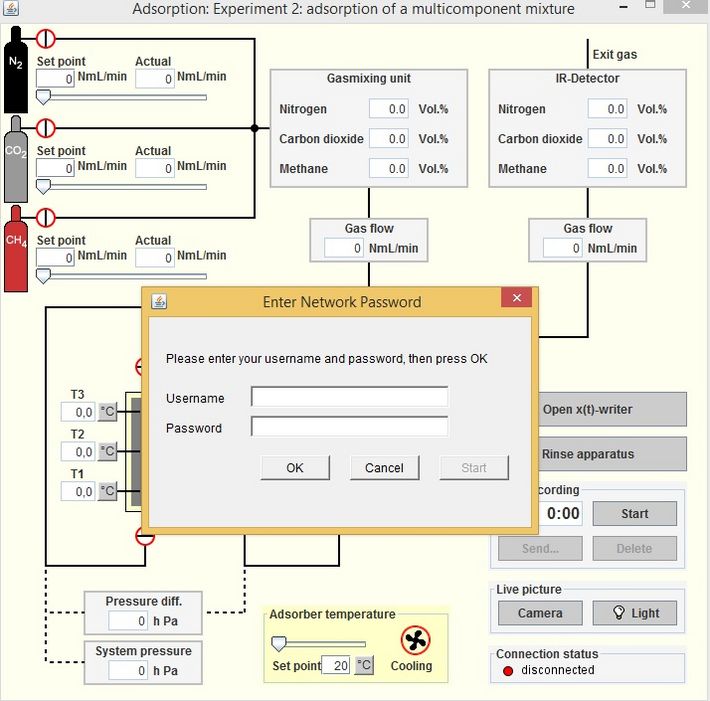Click the °C unit button next to T3
The width and height of the screenshot is (710, 701).
coord(107,411)
